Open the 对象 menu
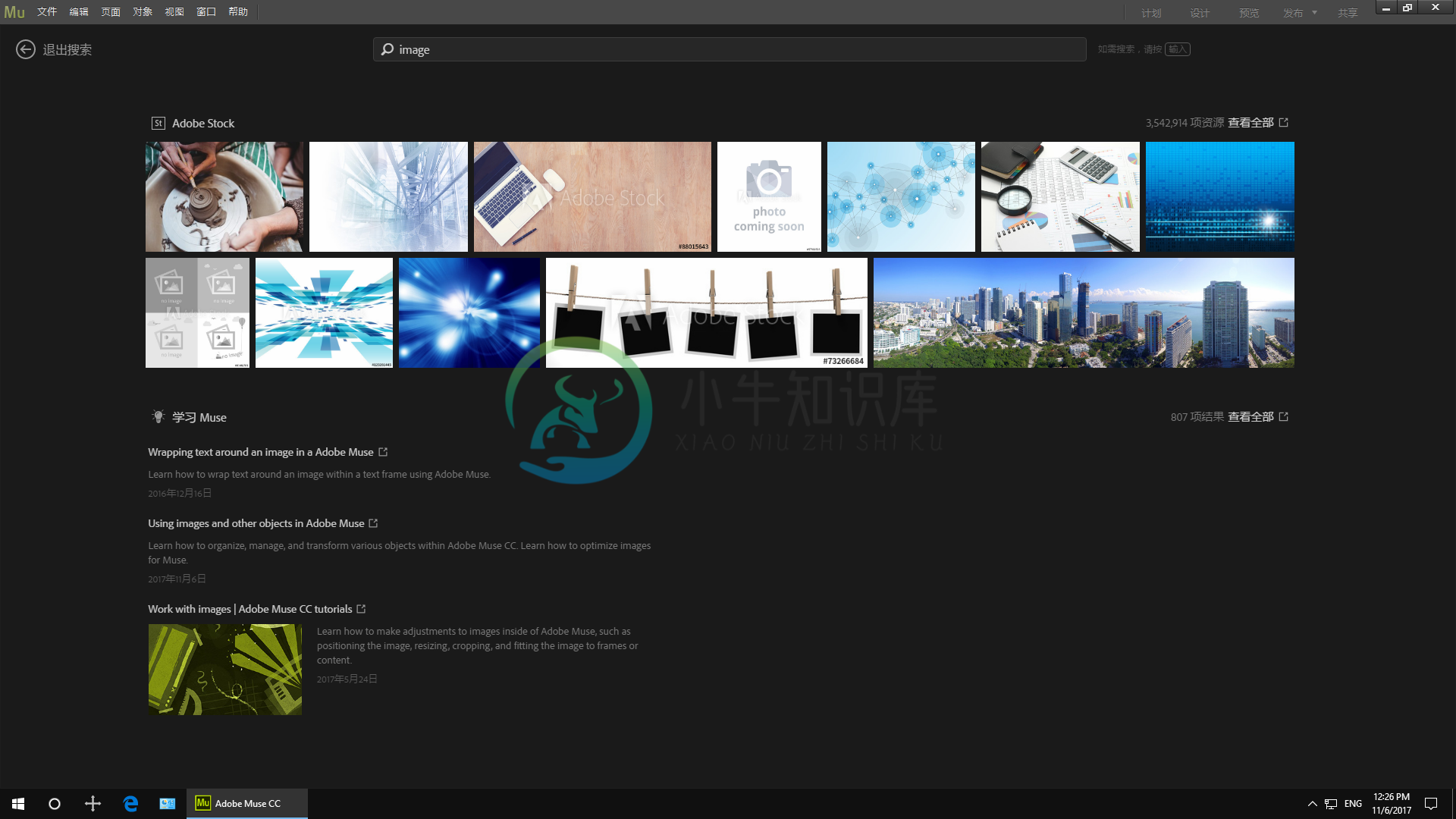Screen dimensions: 1456x819 143,12
